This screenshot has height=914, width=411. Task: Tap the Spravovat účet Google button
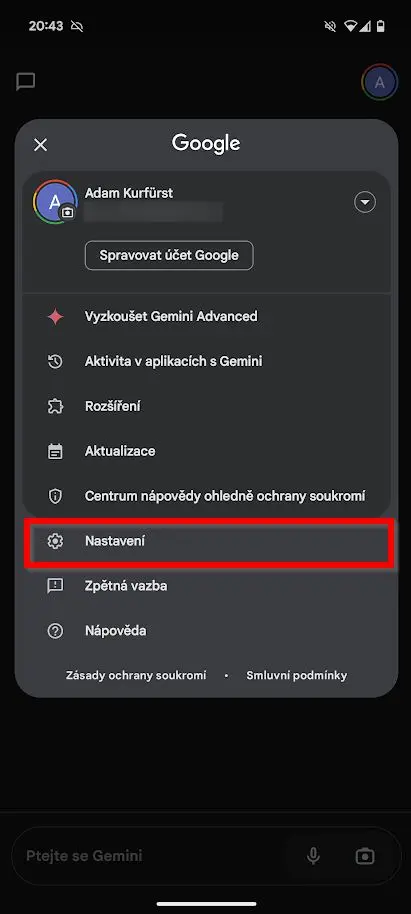(x=169, y=255)
